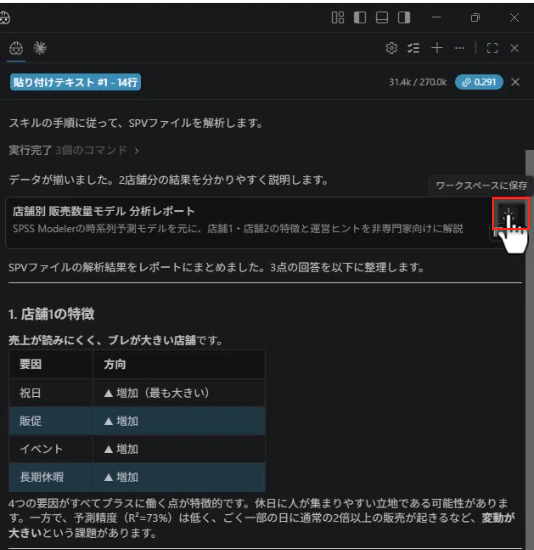
Task: Select the starburst tab icon
Action: pyautogui.click(x=40, y=48)
